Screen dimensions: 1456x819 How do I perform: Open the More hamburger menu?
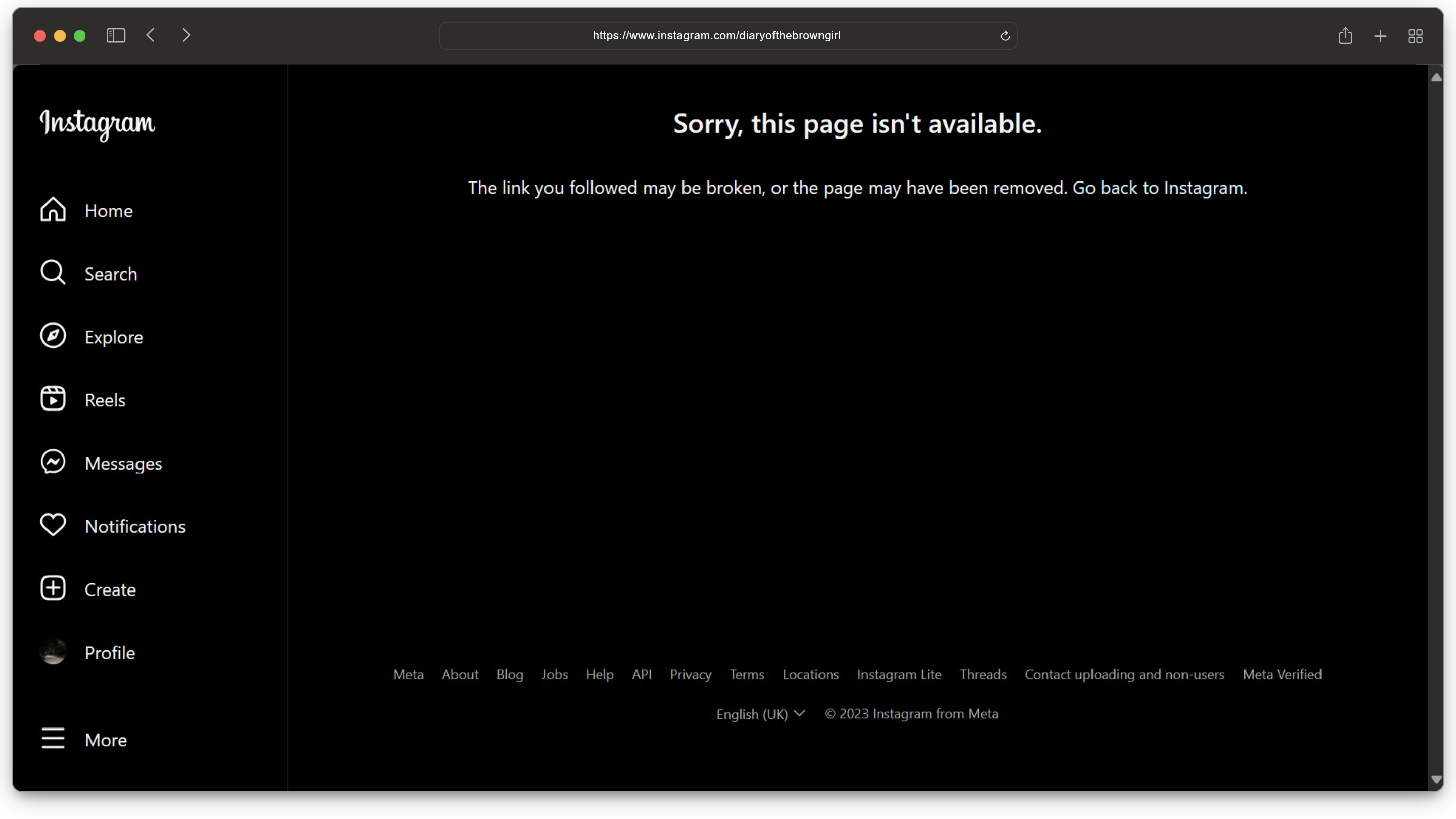point(53,739)
